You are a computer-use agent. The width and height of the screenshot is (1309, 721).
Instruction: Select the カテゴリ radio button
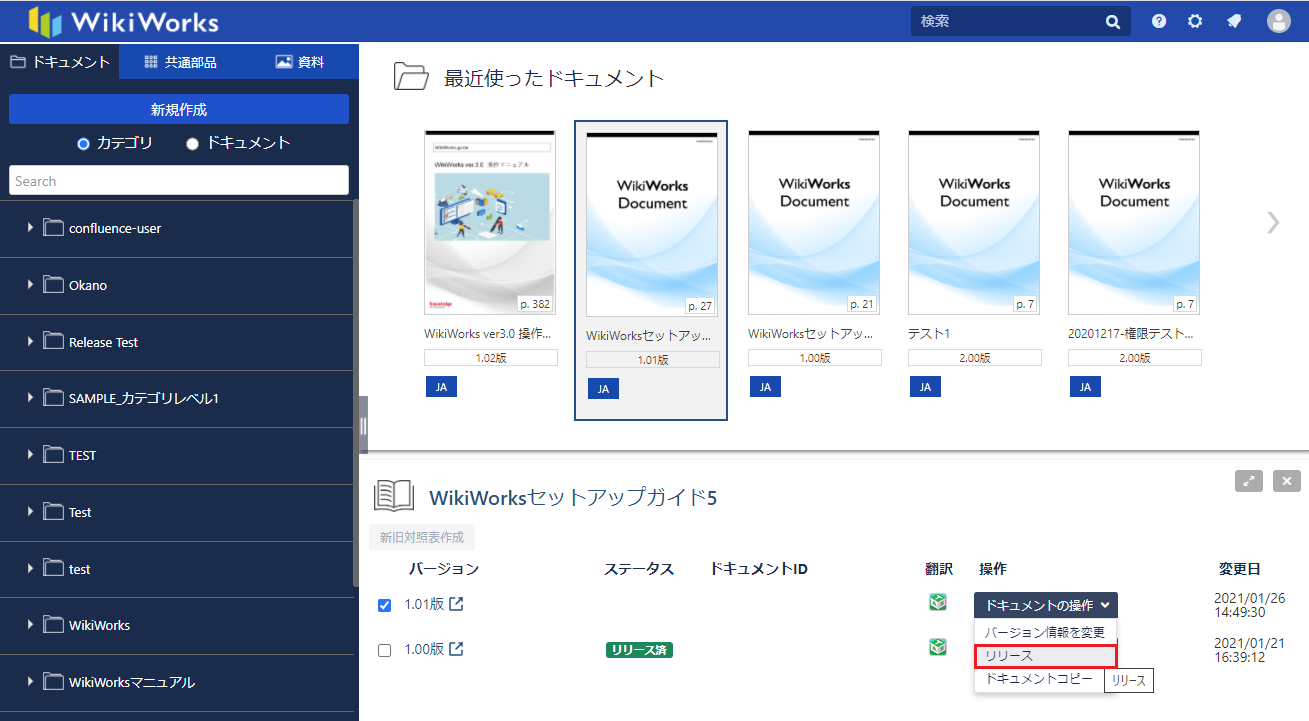(84, 143)
